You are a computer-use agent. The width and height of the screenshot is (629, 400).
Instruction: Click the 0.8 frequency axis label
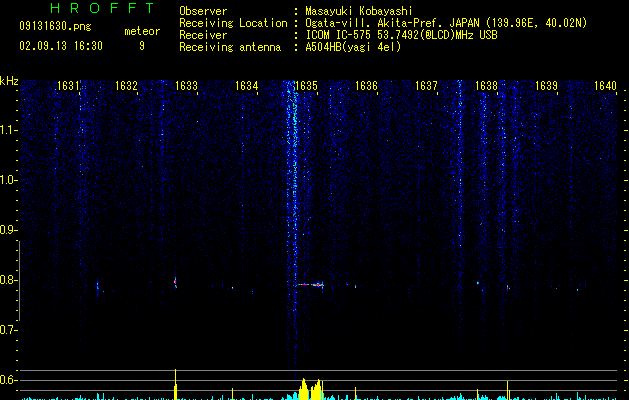[x=8, y=280]
